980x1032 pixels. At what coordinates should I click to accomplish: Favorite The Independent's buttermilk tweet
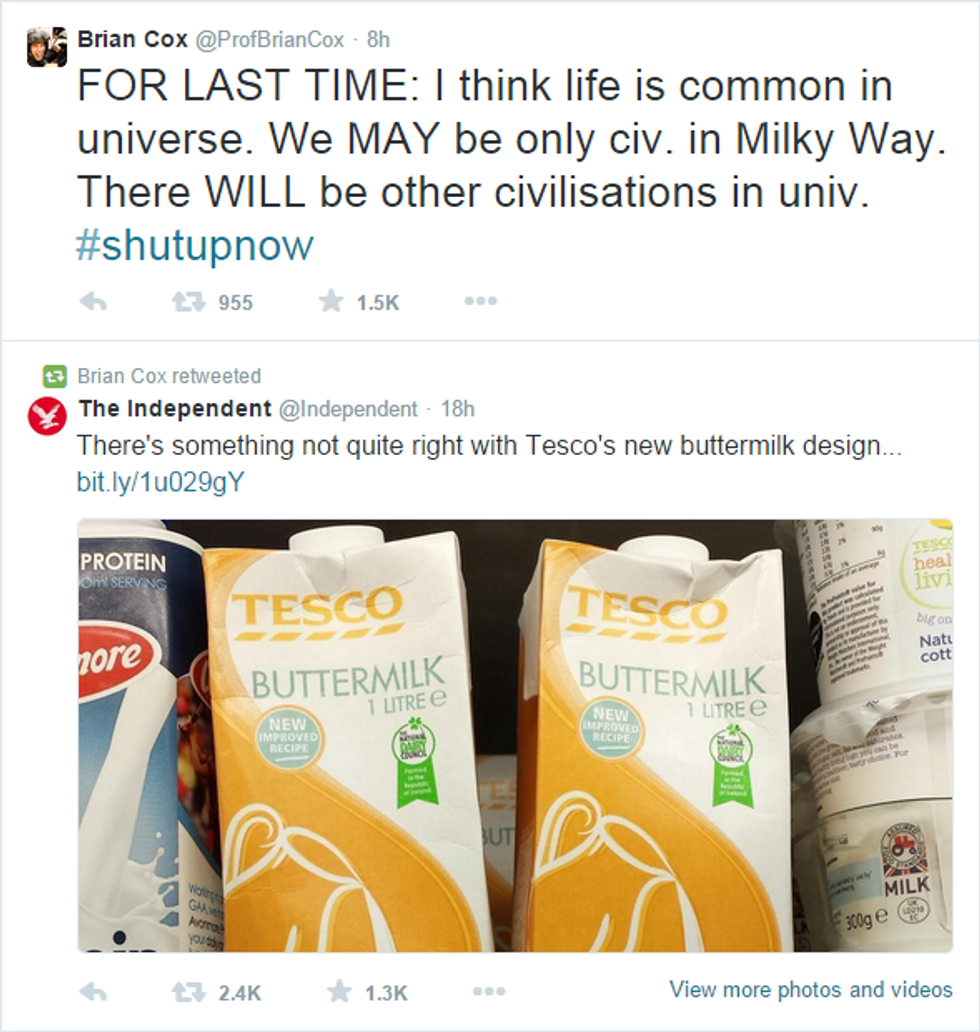(340, 991)
